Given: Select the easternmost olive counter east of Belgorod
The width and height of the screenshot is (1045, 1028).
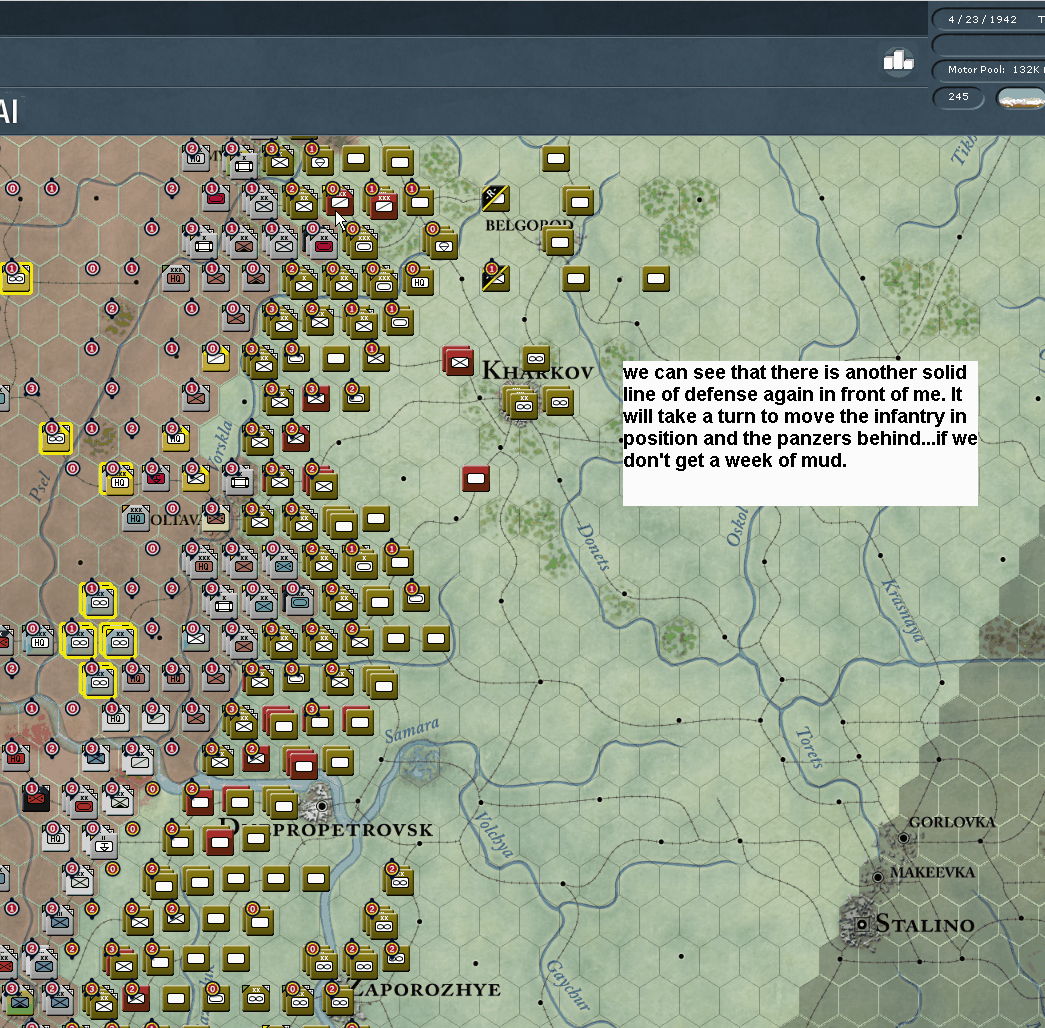Looking at the screenshot, I should click(x=655, y=279).
